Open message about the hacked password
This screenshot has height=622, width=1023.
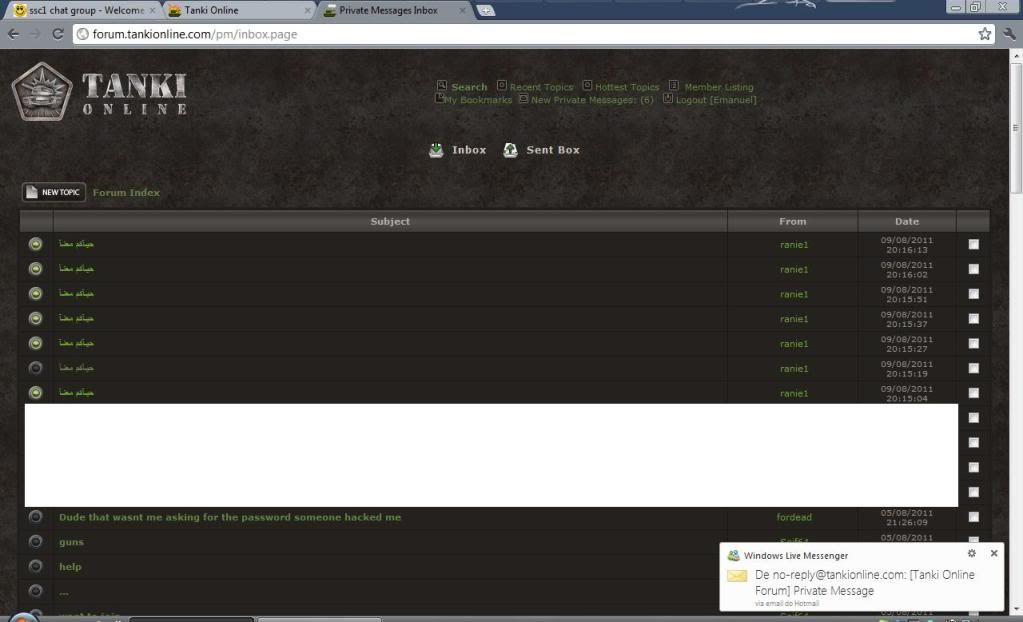click(230, 517)
